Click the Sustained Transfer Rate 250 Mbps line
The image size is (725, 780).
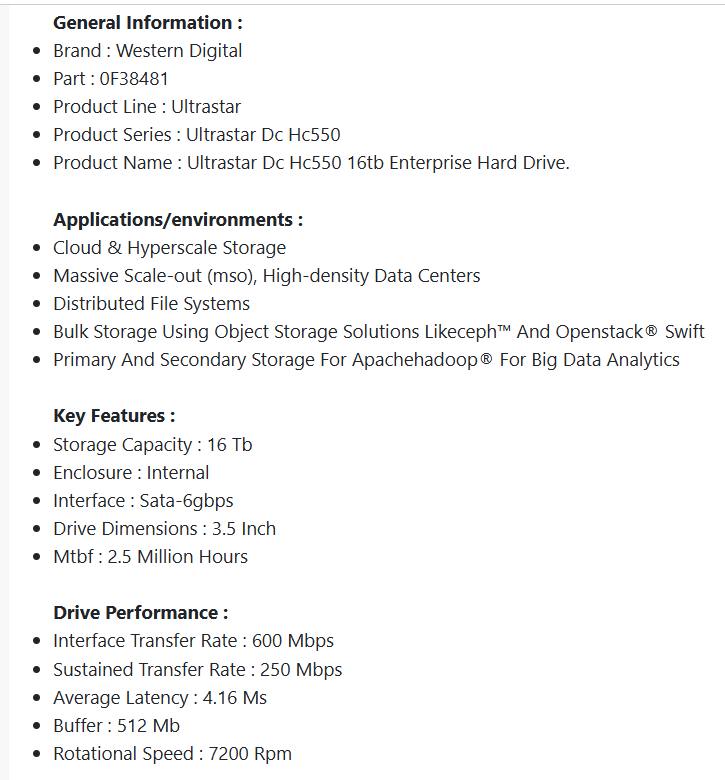(x=197, y=669)
